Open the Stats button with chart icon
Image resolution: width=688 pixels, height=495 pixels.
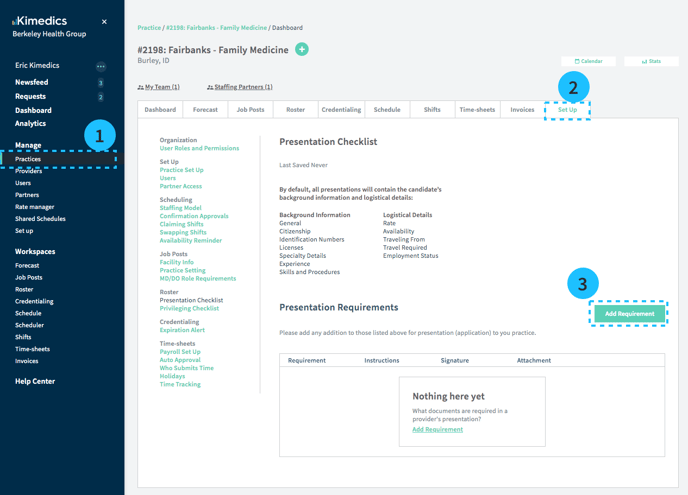pos(651,61)
